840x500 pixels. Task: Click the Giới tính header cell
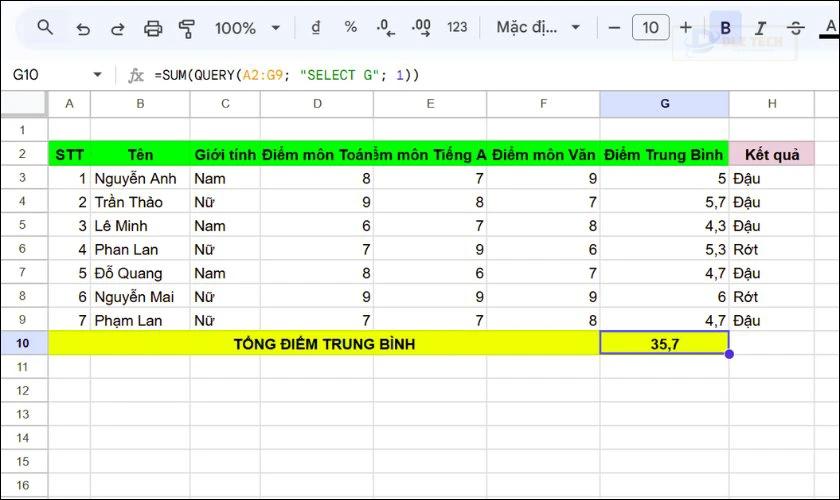click(x=225, y=154)
